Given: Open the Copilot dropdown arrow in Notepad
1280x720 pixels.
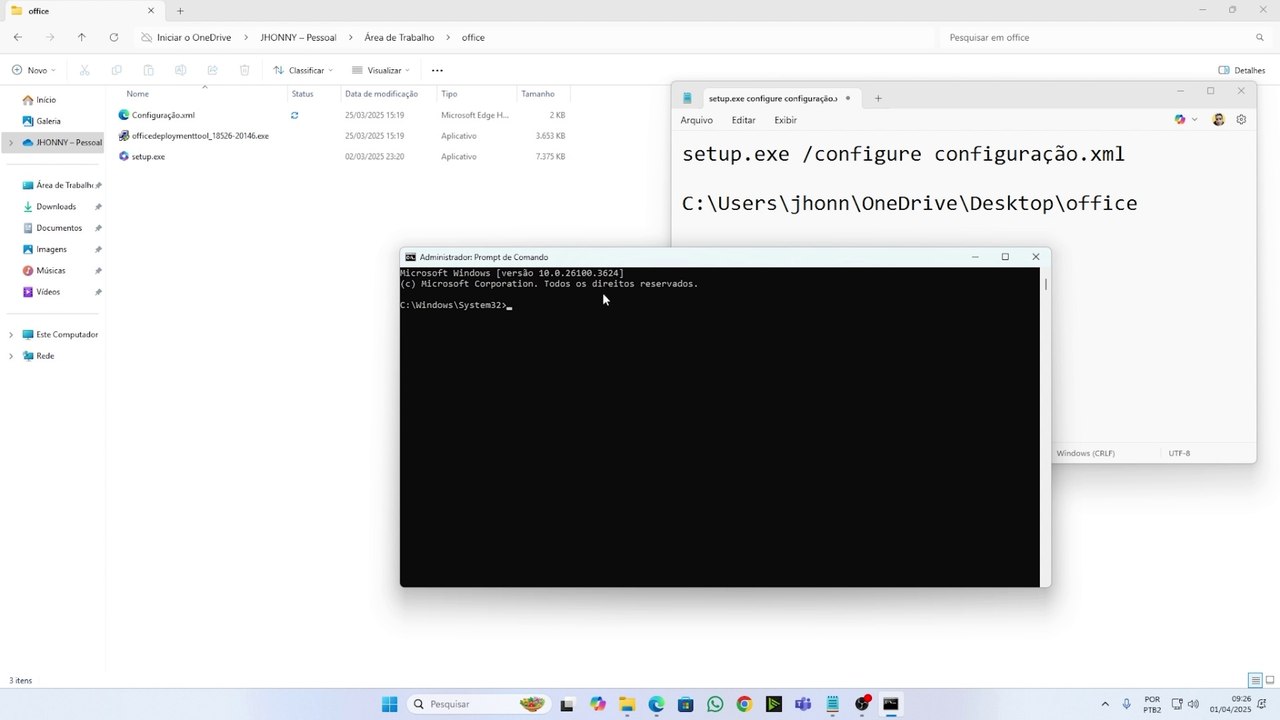Looking at the screenshot, I should pos(1194,119).
